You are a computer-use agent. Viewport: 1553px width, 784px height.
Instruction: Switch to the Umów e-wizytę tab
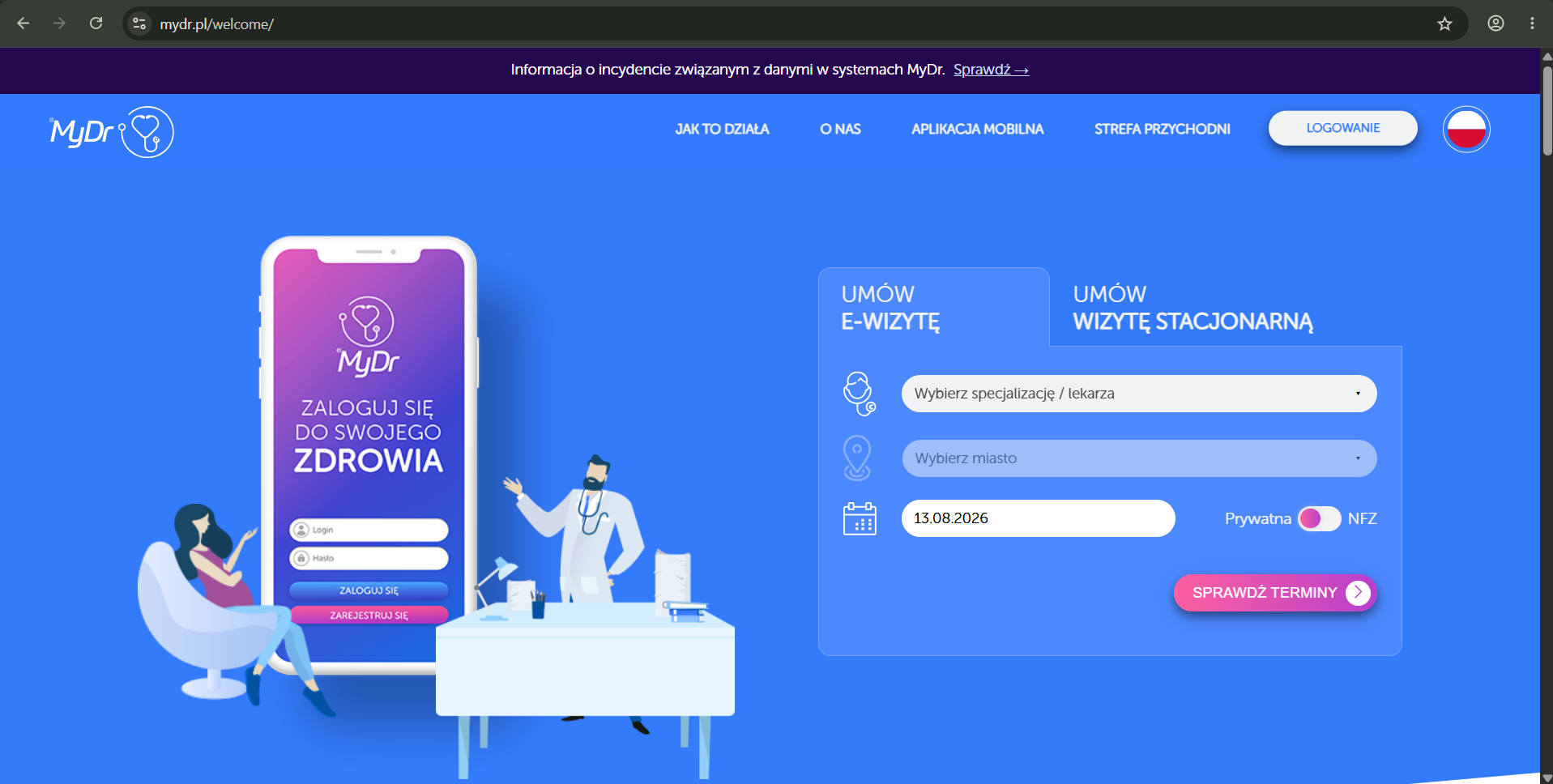point(934,308)
